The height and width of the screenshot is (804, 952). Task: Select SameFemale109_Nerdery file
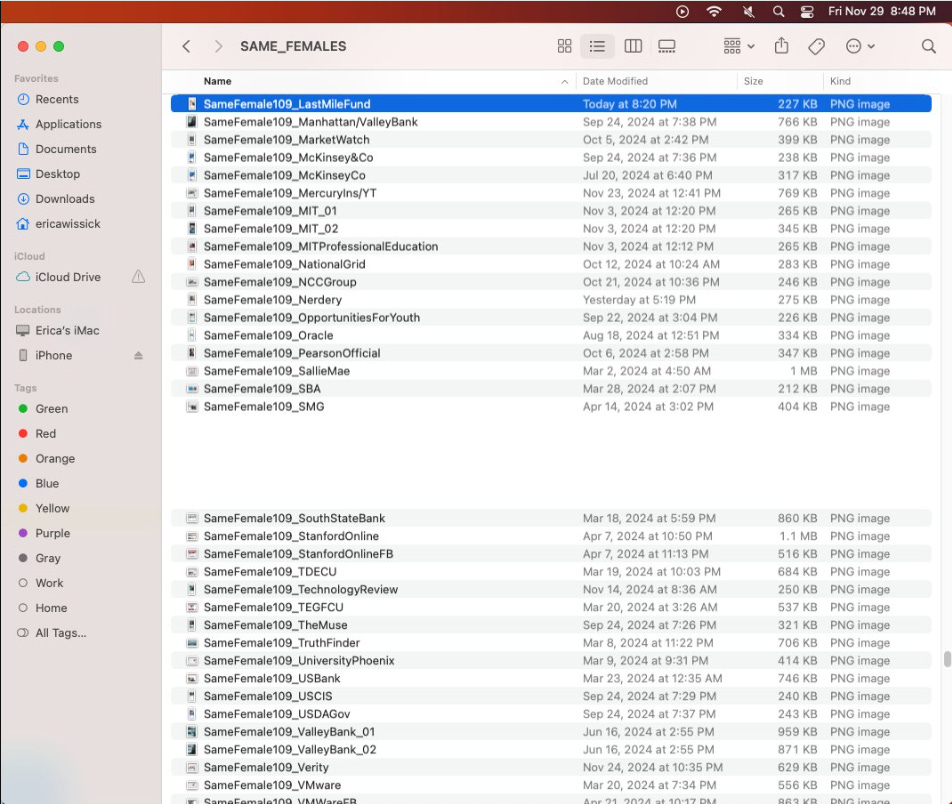click(551, 300)
